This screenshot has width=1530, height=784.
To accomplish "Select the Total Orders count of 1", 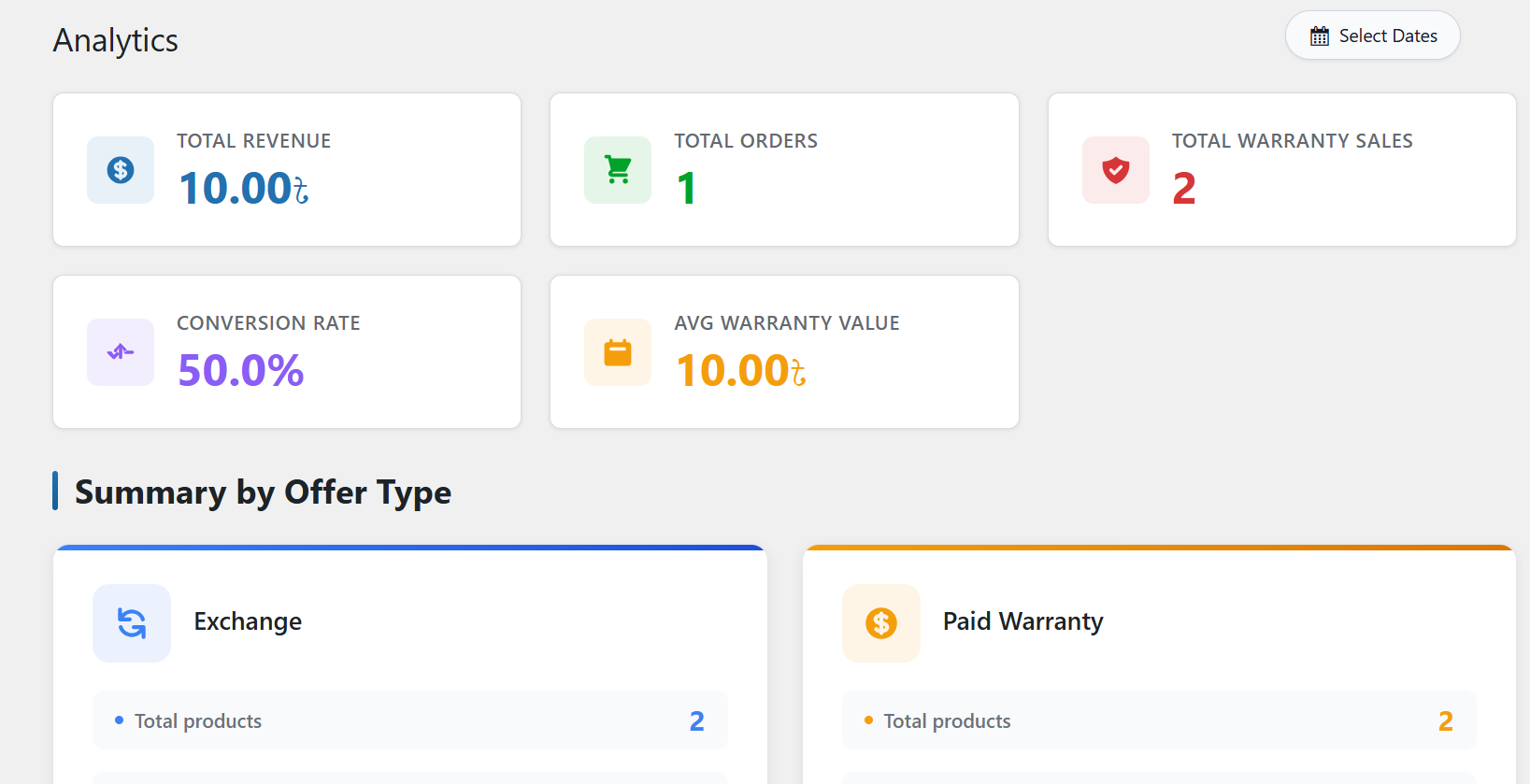I will [686, 188].
